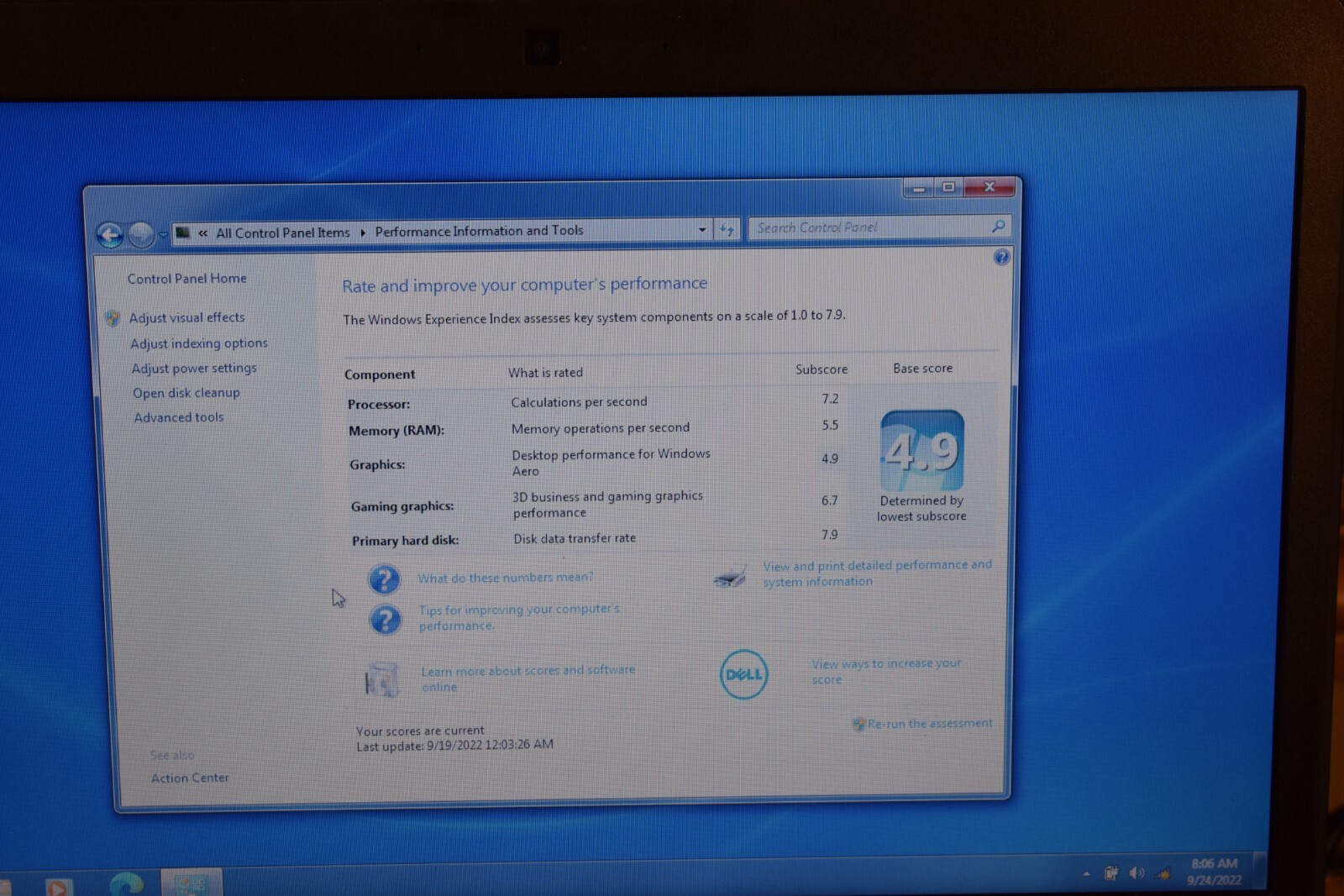
Task: Open Action Center link
Action: pos(190,778)
